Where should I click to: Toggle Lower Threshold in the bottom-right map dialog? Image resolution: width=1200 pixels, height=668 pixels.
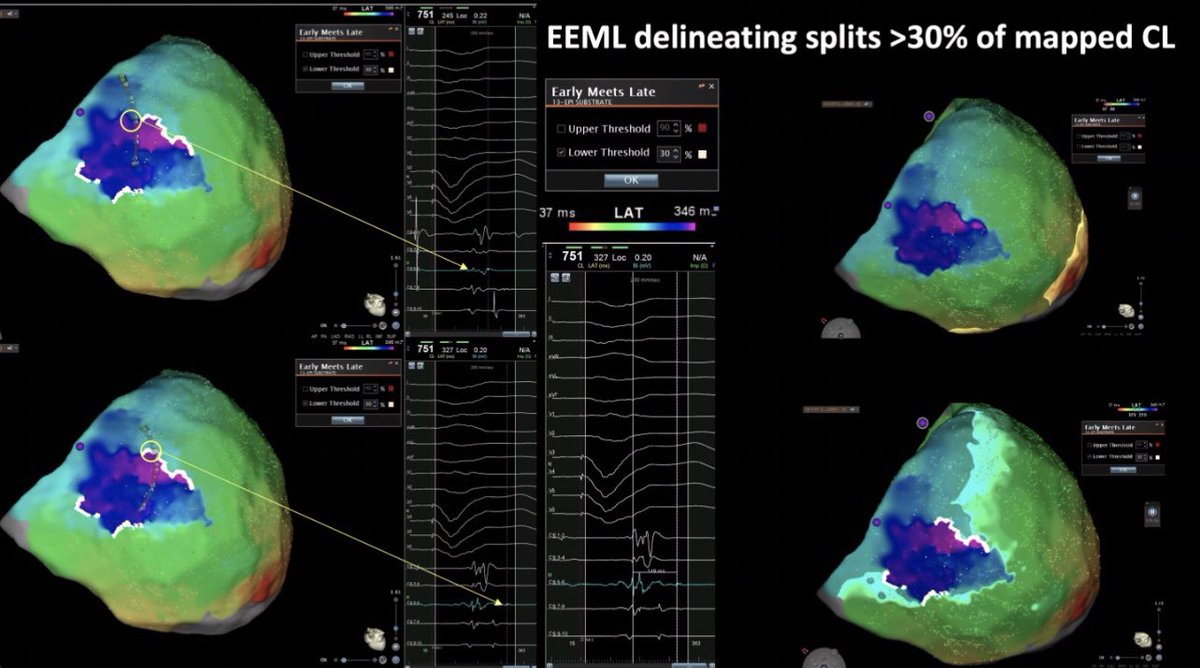(1087, 456)
